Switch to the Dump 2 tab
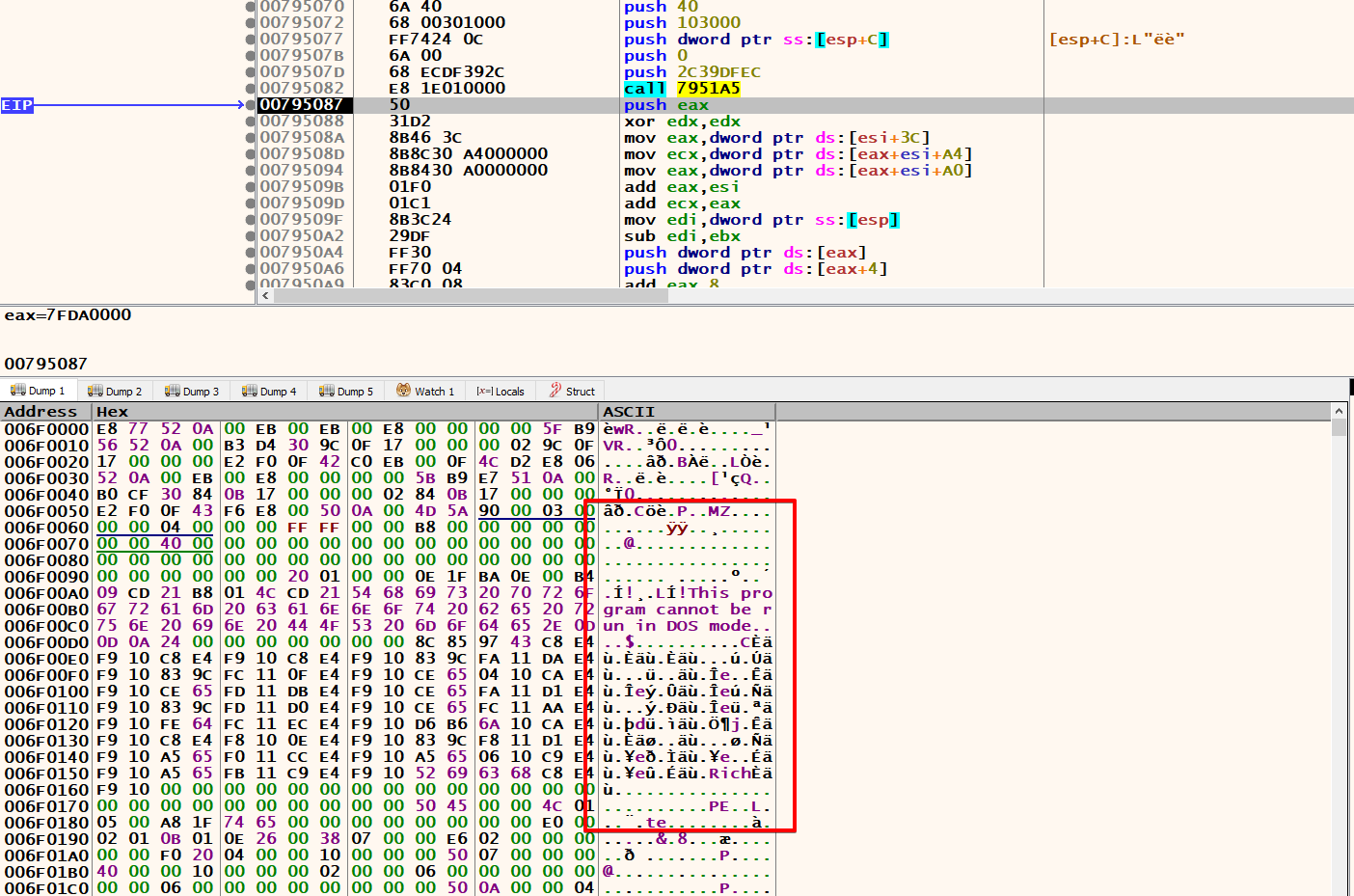 (x=115, y=391)
